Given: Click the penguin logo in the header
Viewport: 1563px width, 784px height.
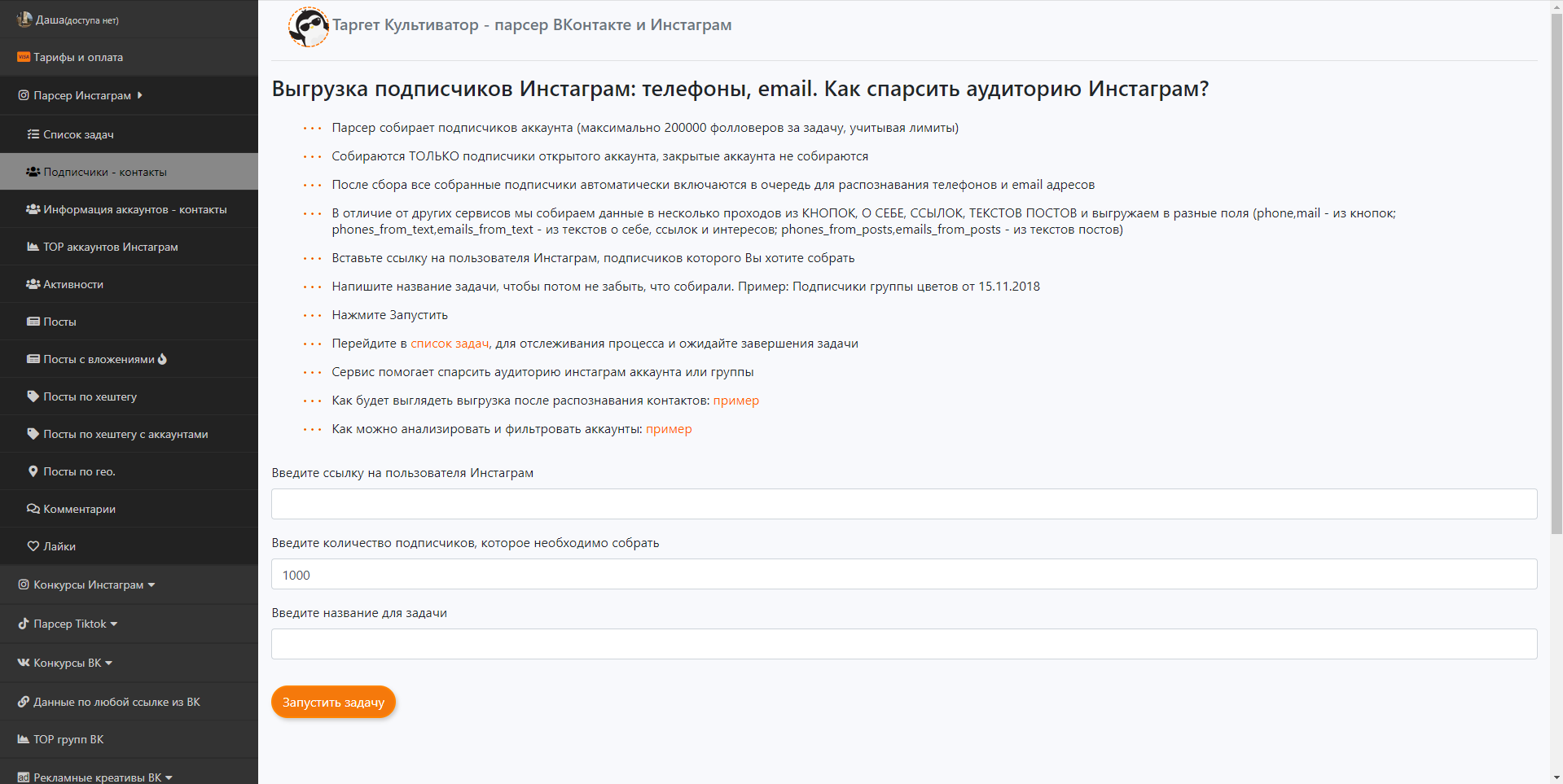Looking at the screenshot, I should pos(309,27).
